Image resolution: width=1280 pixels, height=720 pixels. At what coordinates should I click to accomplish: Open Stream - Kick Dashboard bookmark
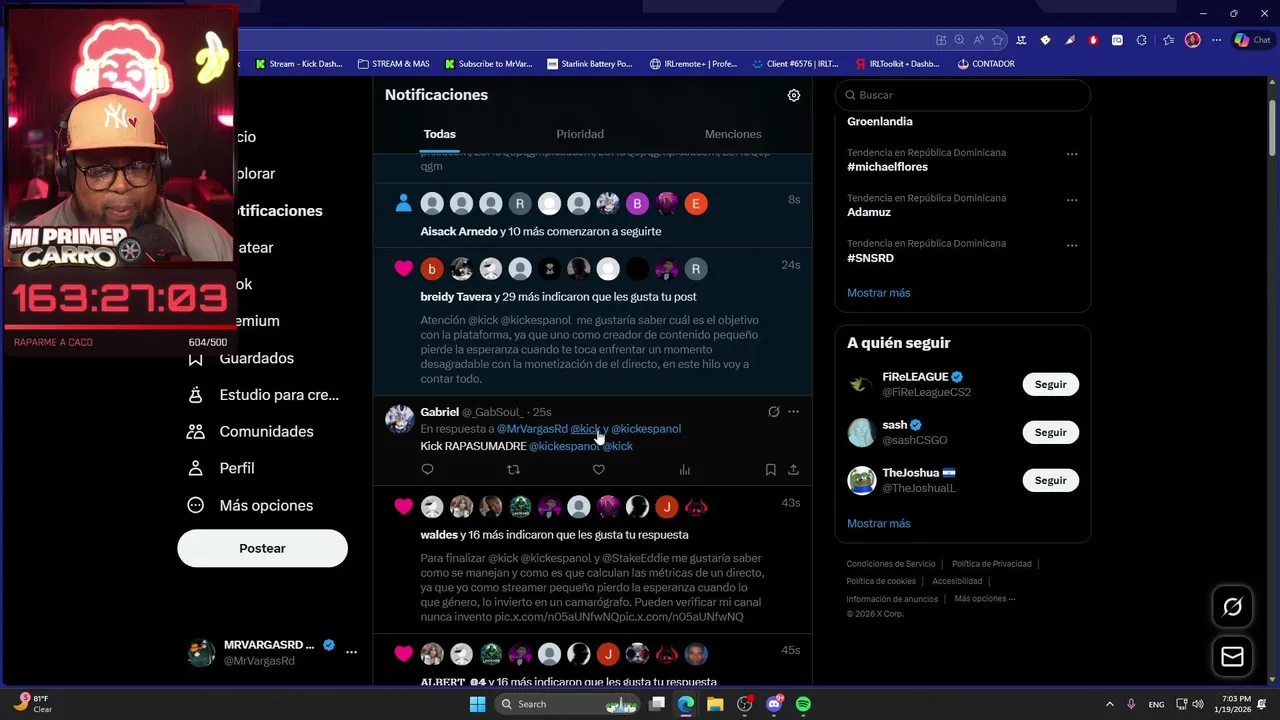(298, 64)
